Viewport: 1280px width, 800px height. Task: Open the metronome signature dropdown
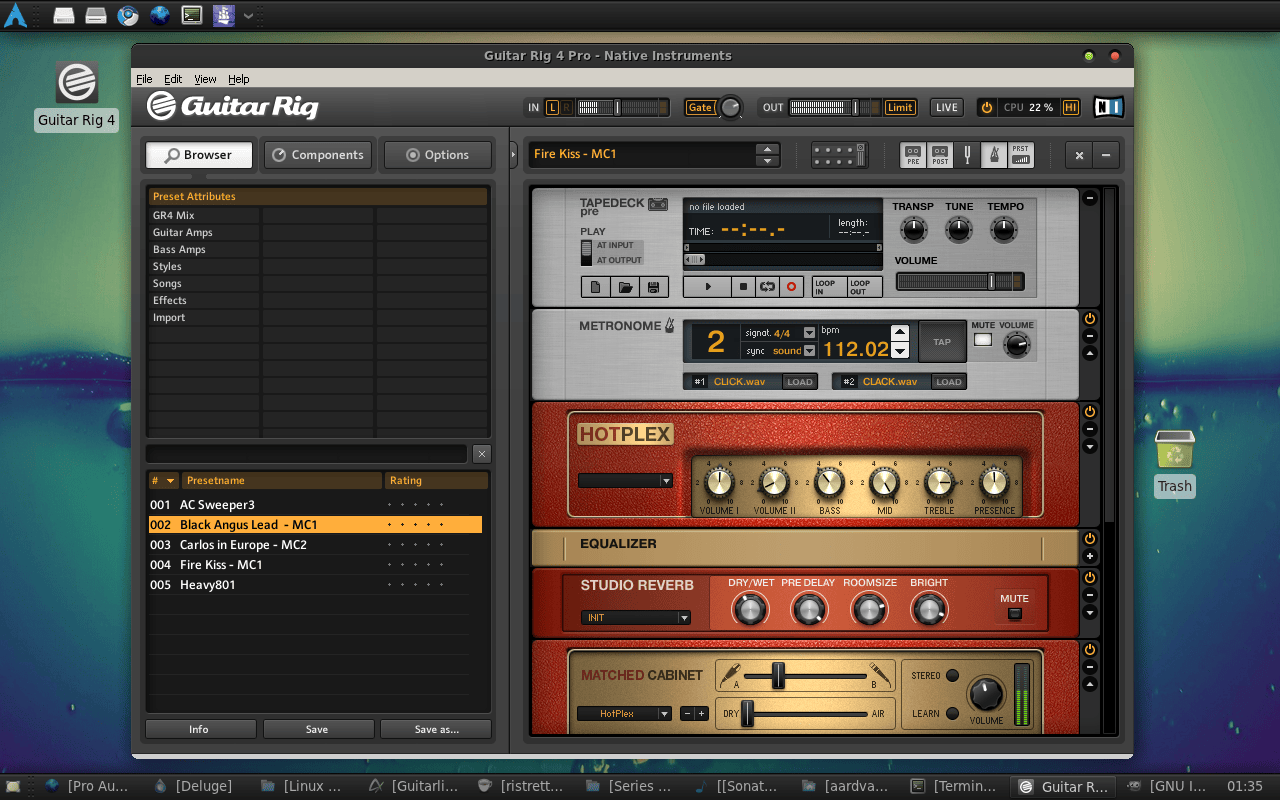tap(809, 333)
